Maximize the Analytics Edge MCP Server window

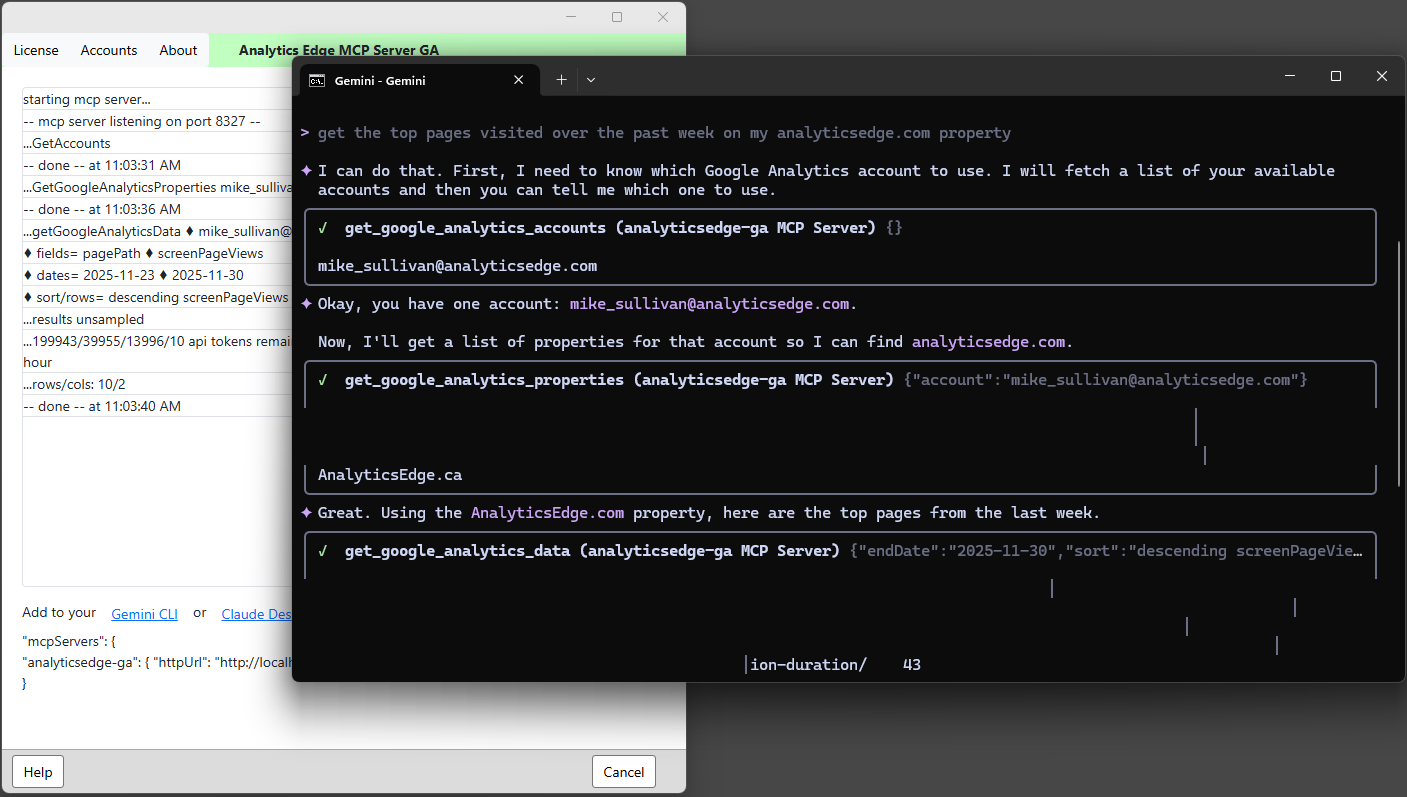tap(617, 17)
